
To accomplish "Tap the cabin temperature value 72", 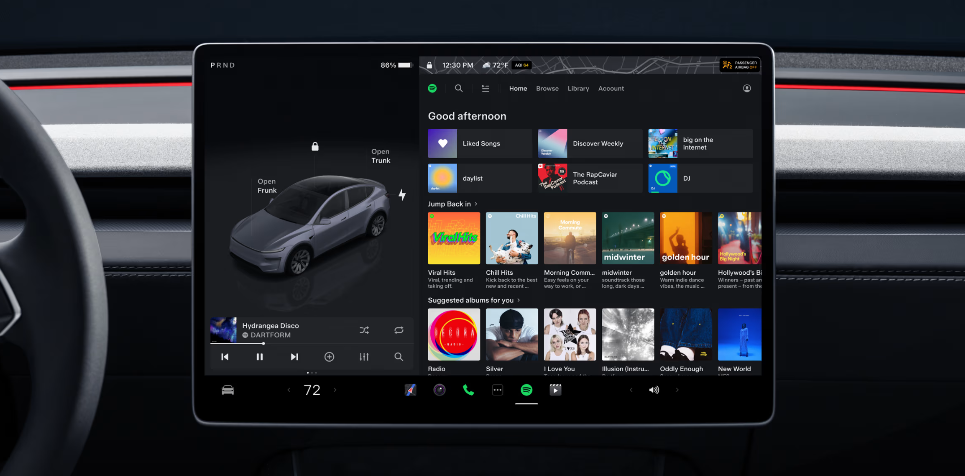I will 312,390.
